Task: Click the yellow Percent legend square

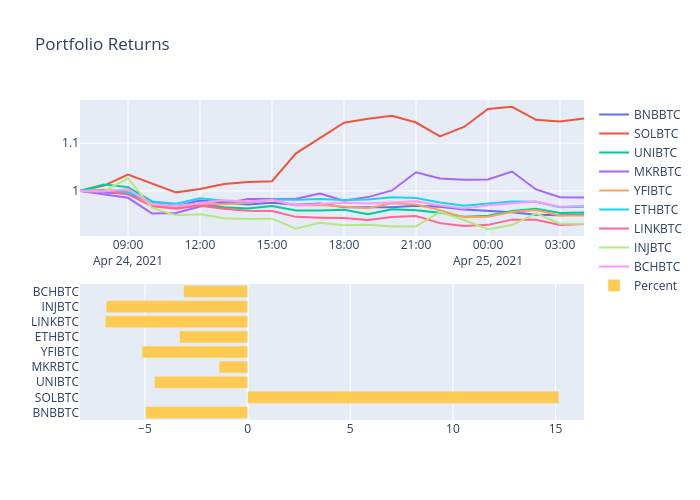Action: [x=613, y=286]
